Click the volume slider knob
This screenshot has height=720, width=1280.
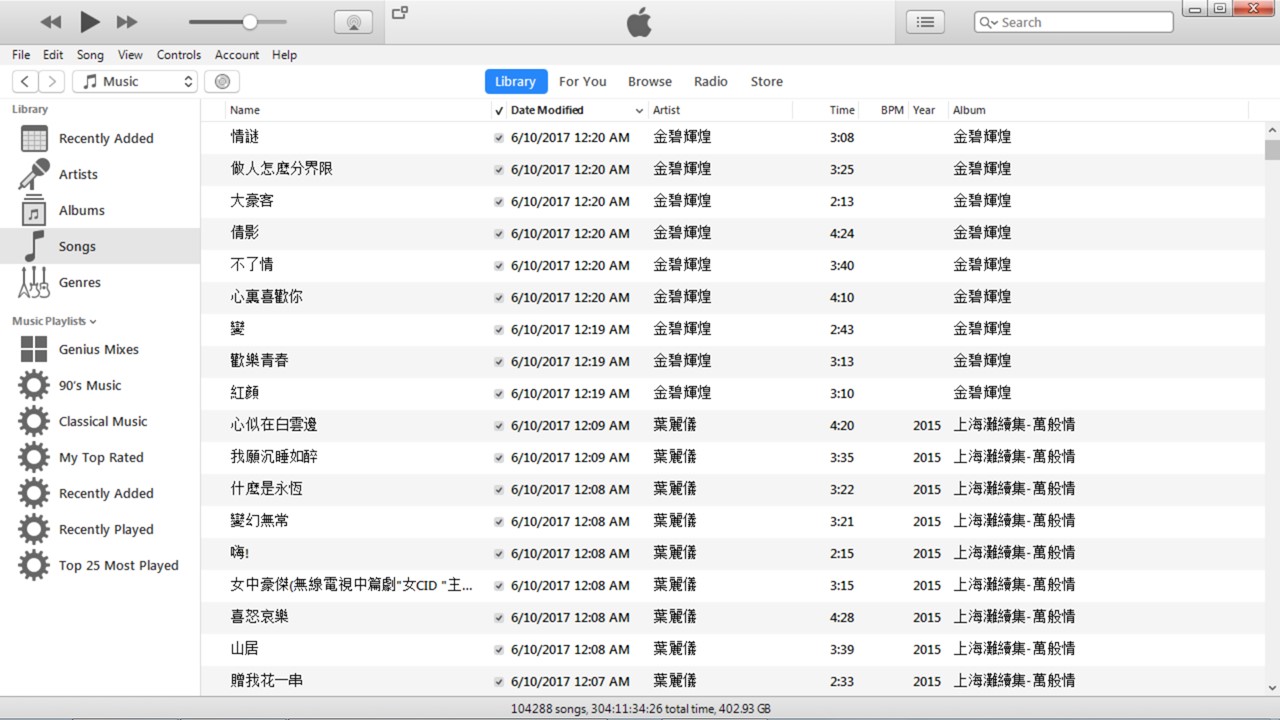pyautogui.click(x=250, y=22)
